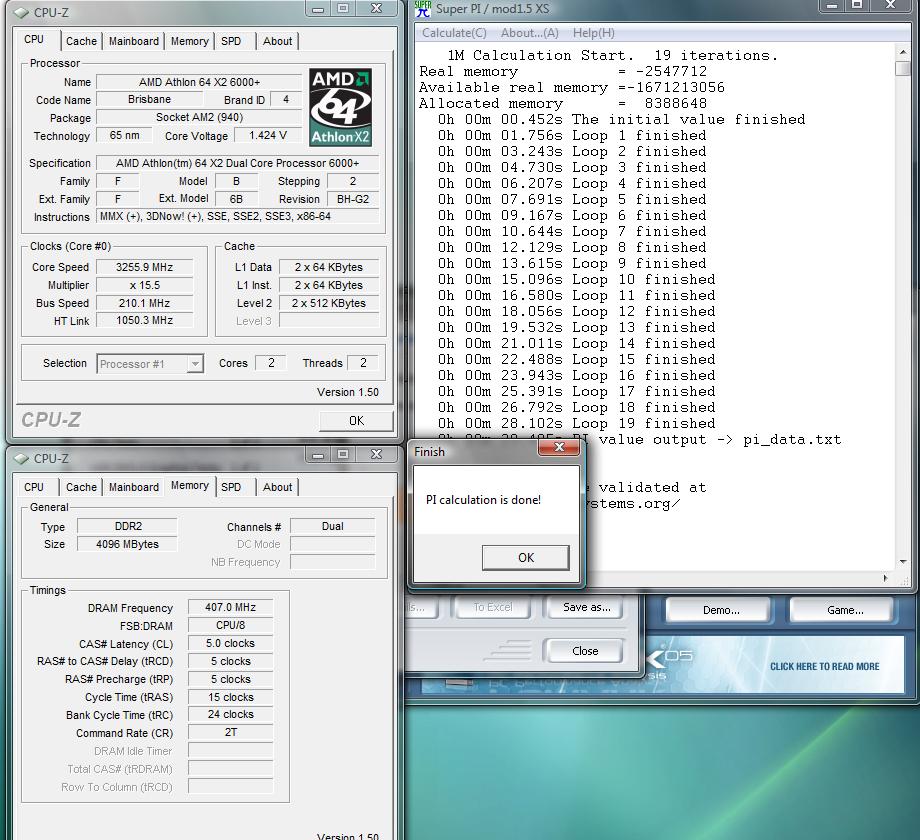Click the Channels # value Dual

(x=333, y=527)
